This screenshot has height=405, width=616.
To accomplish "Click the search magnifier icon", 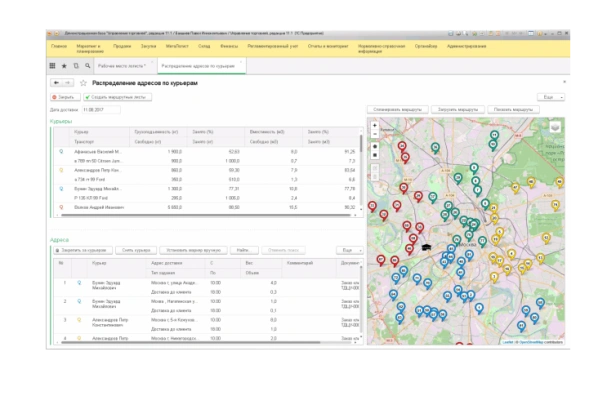I will point(86,66).
